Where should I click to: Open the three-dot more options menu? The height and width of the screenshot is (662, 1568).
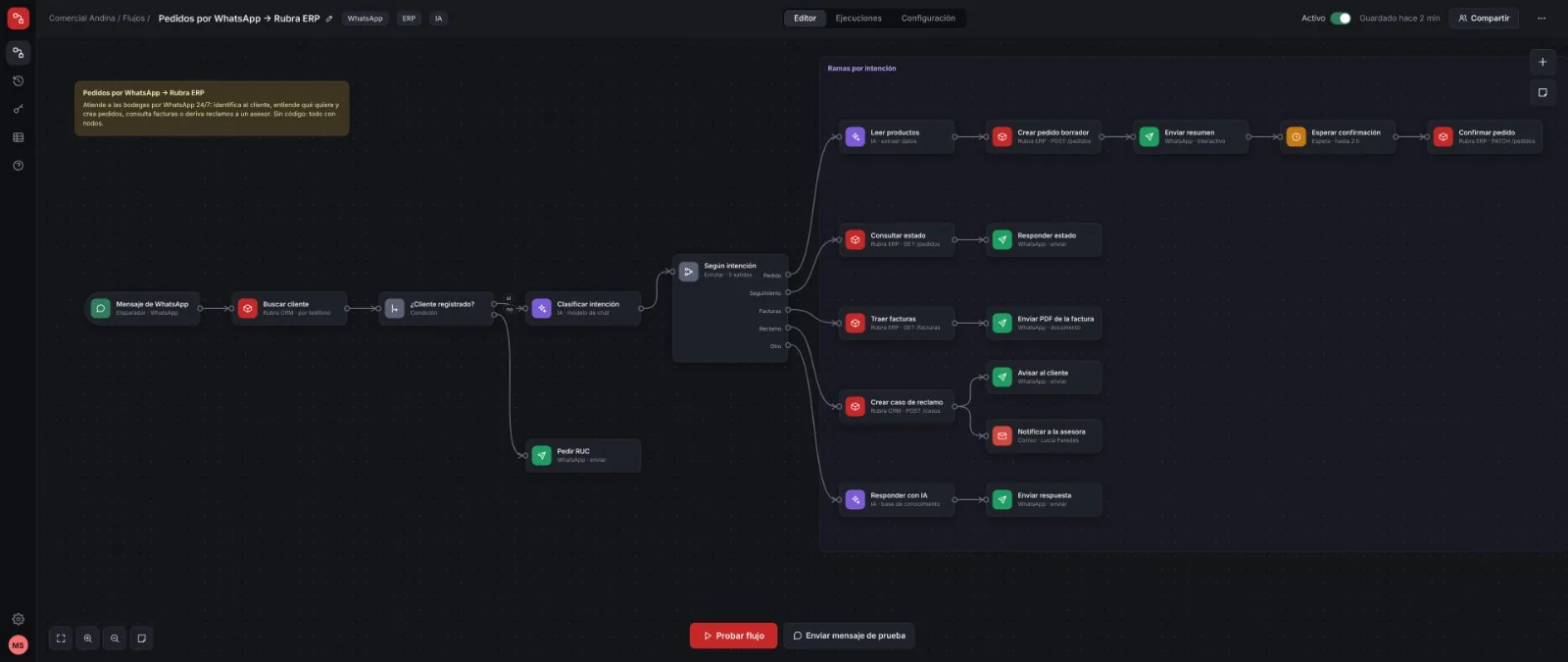(x=1542, y=18)
